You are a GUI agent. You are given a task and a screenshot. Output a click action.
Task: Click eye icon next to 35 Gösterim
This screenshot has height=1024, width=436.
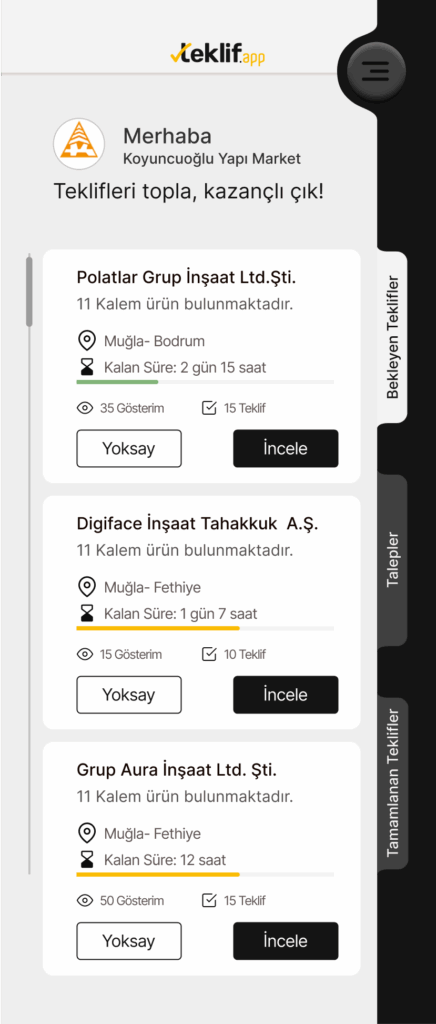tap(85, 409)
